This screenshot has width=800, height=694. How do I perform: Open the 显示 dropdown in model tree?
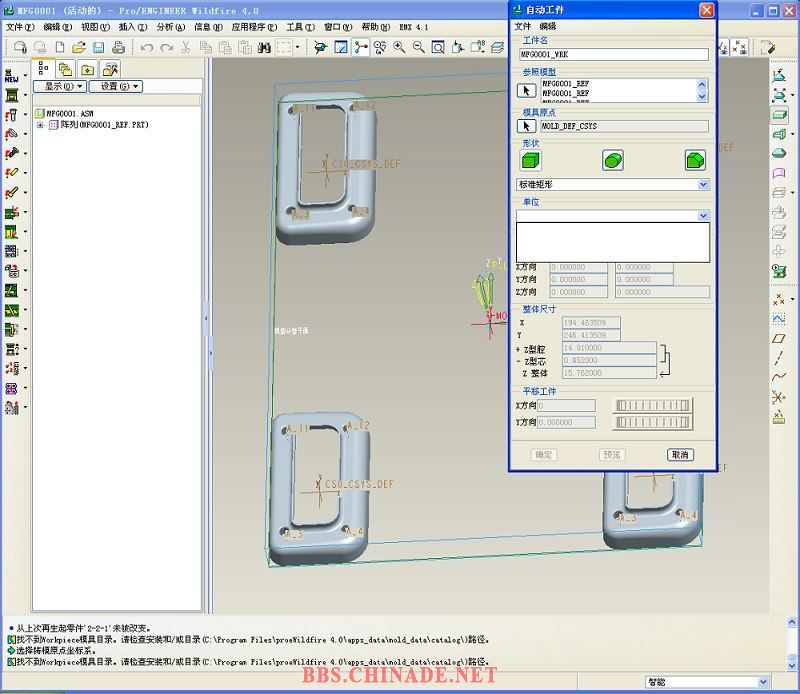click(x=60, y=86)
